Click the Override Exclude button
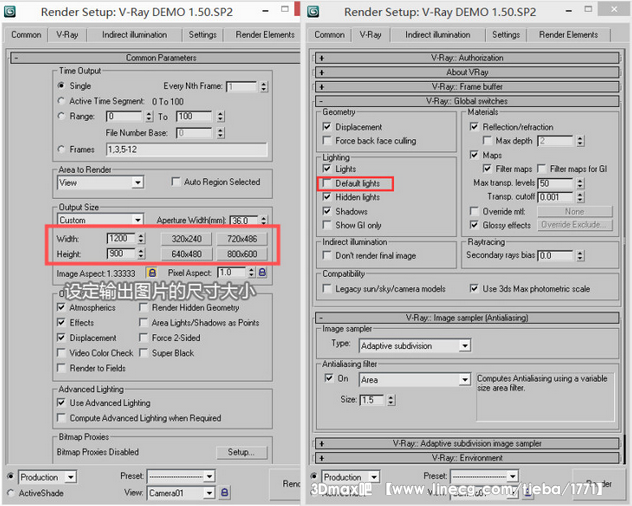 pos(575,225)
